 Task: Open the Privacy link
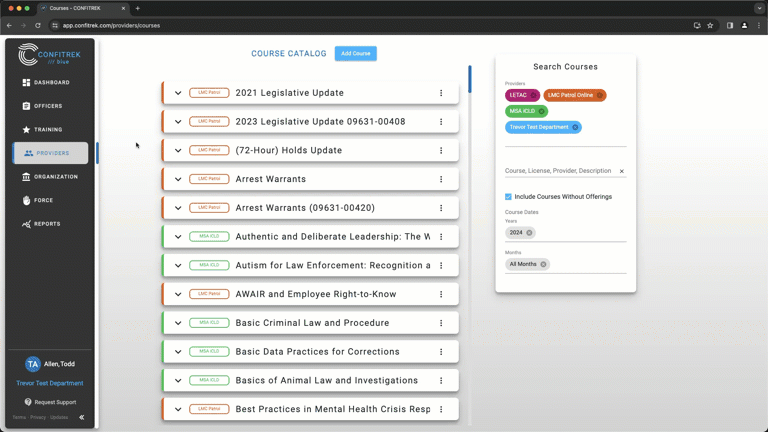tap(38, 417)
